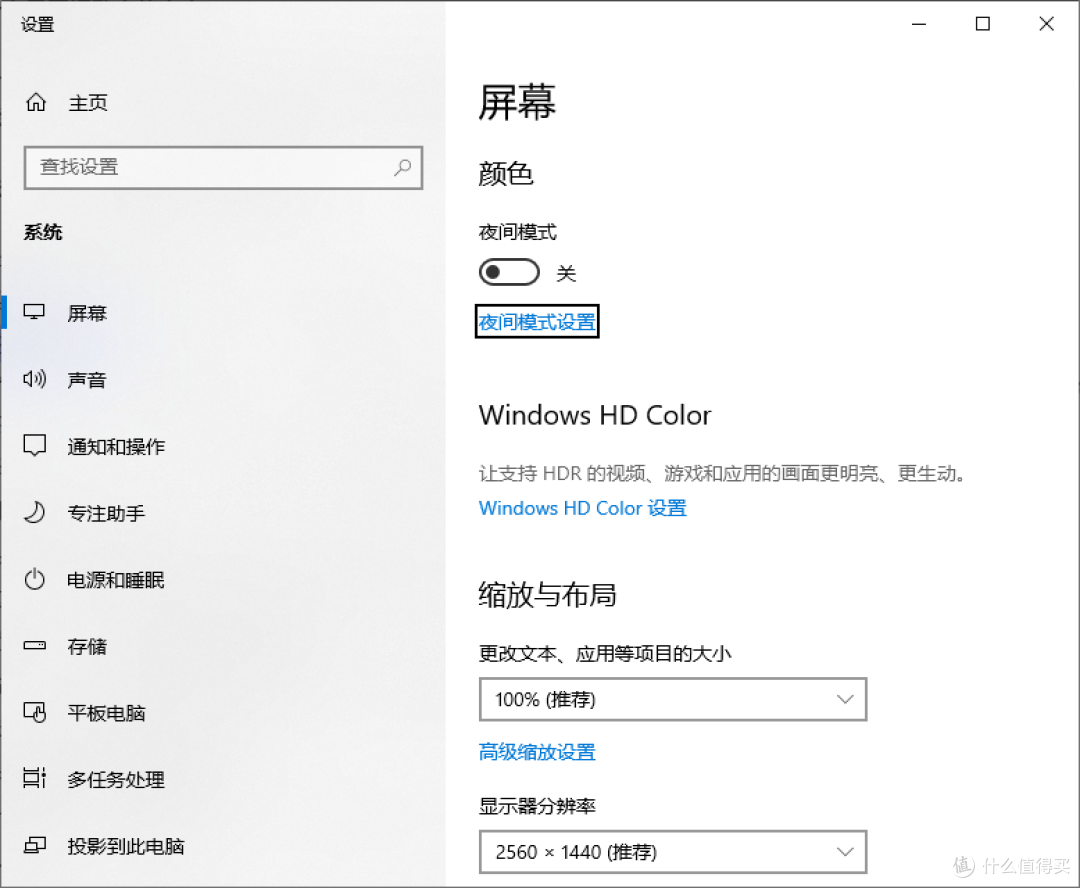Viewport: 1080px width, 888px height.
Task: Click the Home house icon
Action: coord(36,103)
